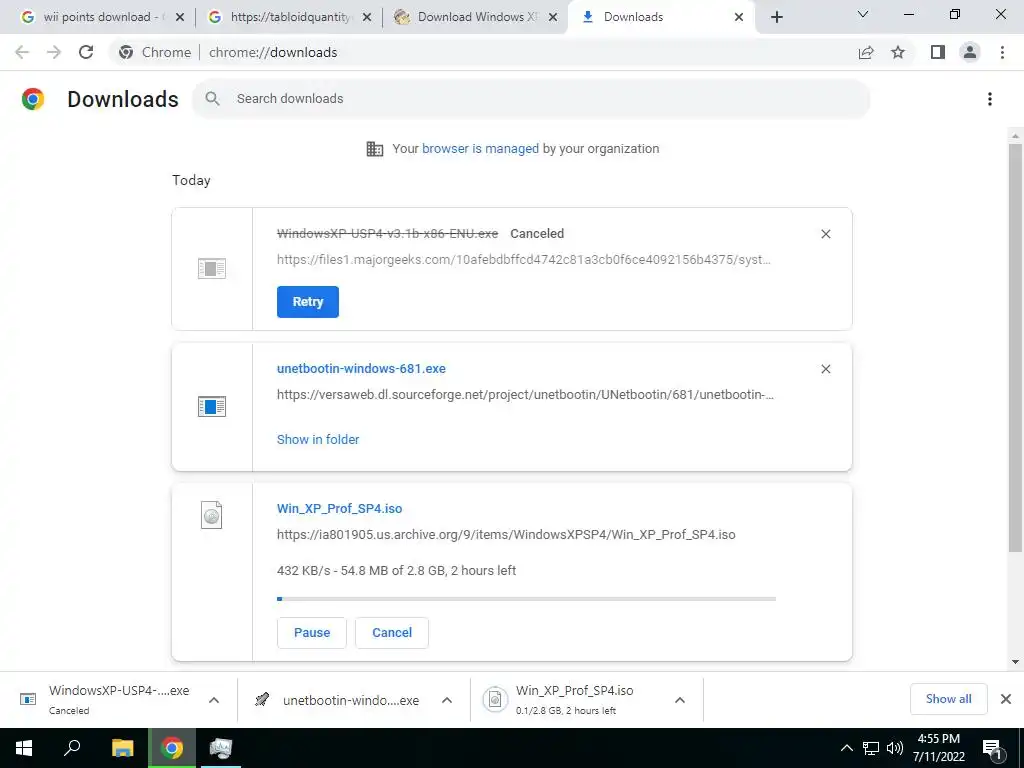Bookmark this page with the star icon
Image resolution: width=1024 pixels, height=768 pixels.
click(x=898, y=52)
